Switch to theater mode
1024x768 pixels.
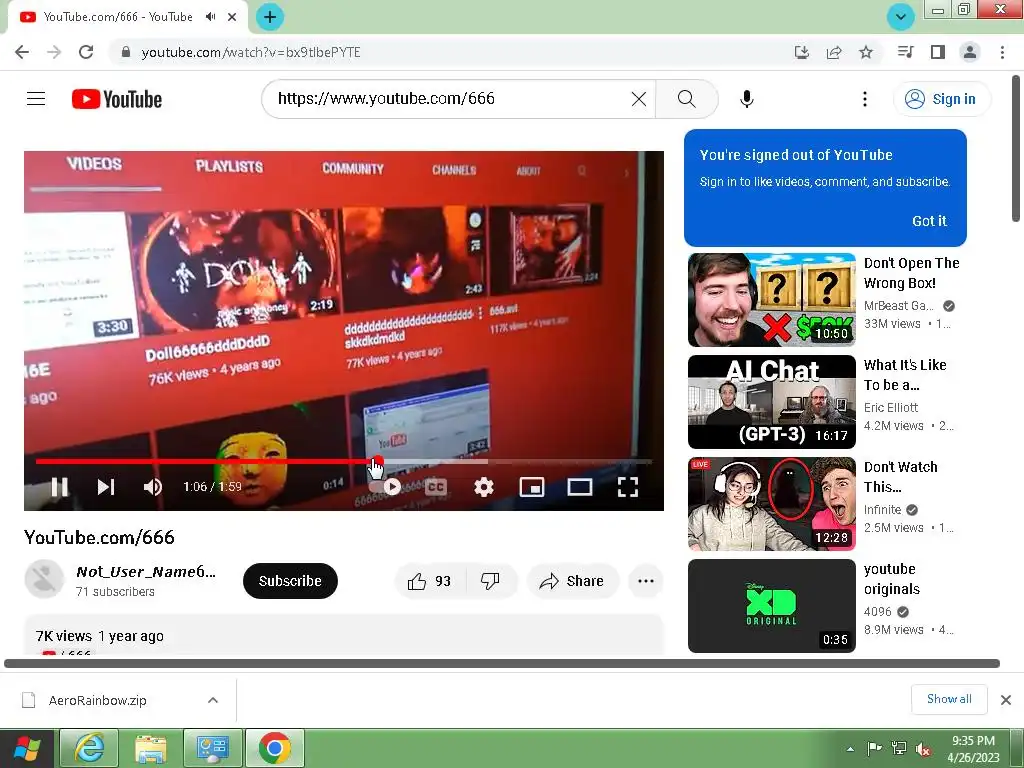(x=579, y=487)
